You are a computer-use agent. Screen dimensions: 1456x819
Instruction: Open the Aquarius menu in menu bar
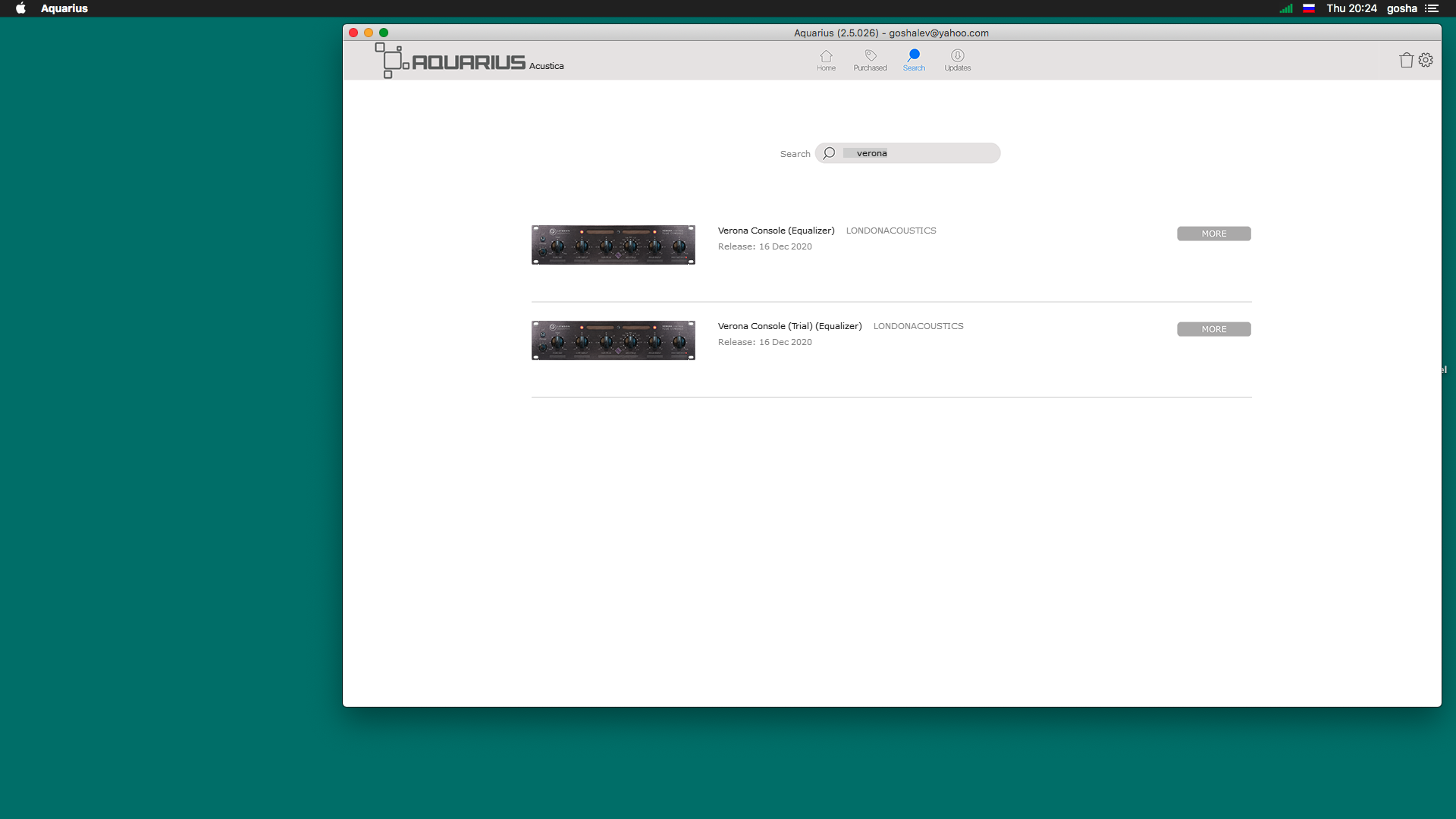pos(64,8)
